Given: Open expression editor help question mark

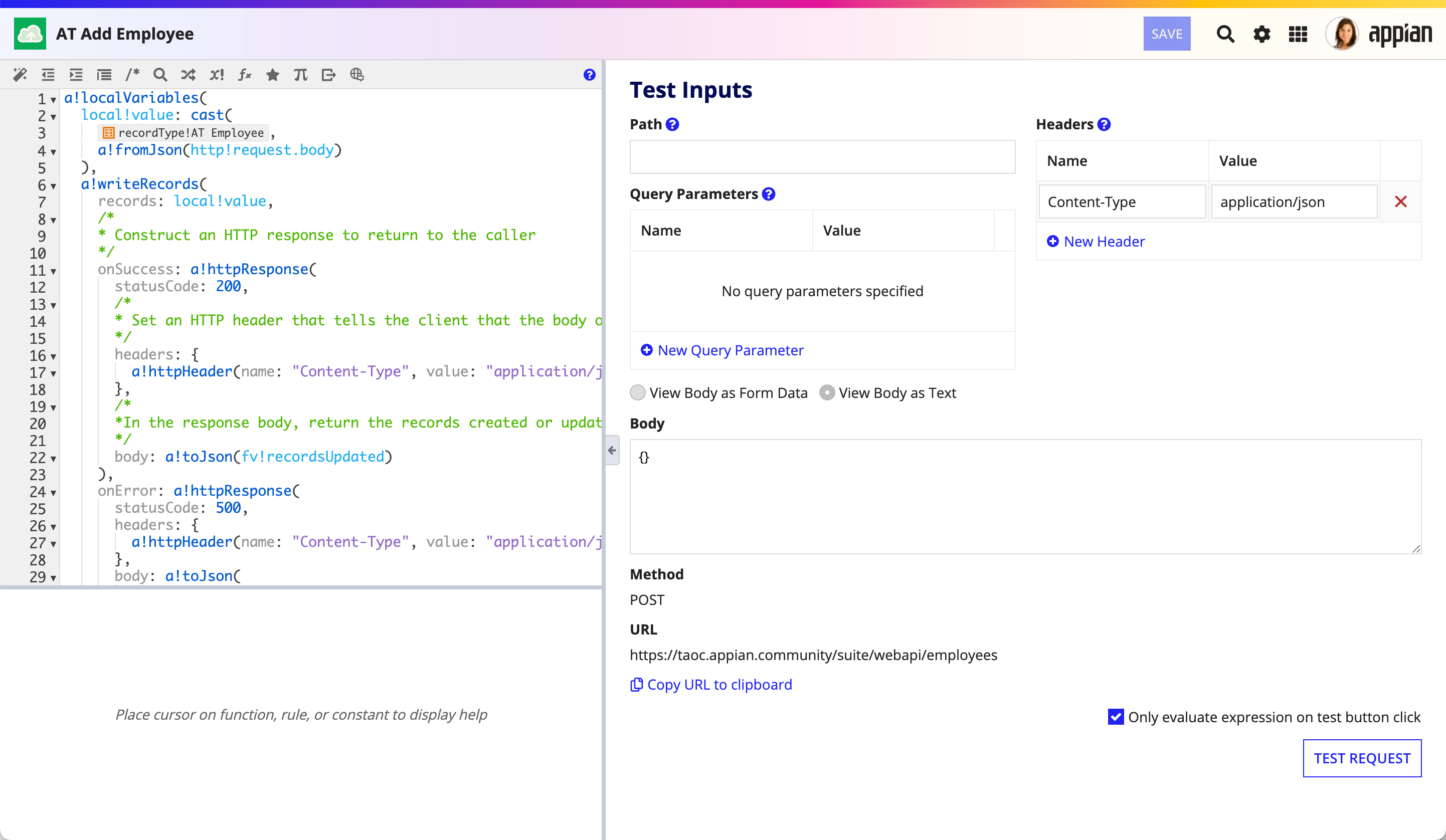Looking at the screenshot, I should pyautogui.click(x=589, y=75).
